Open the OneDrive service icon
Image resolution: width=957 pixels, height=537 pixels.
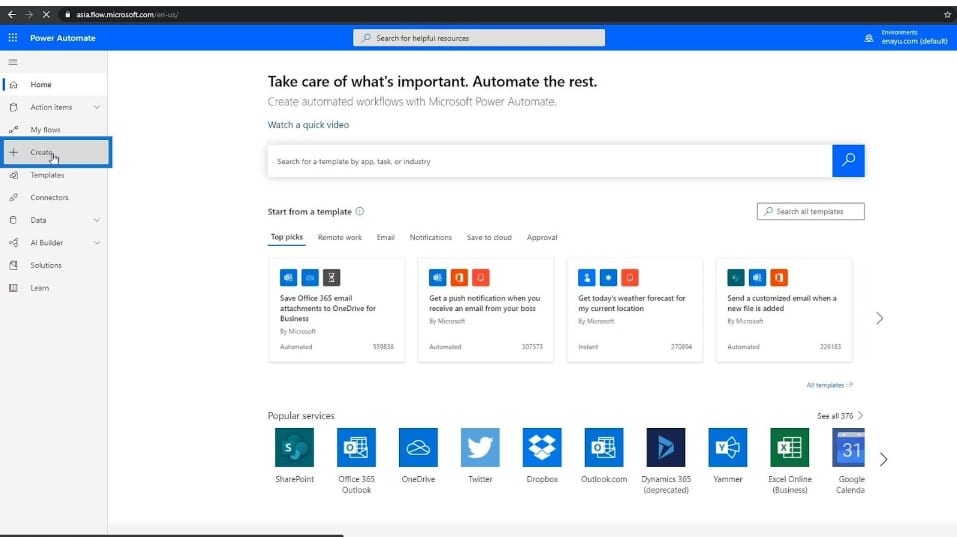[418, 447]
